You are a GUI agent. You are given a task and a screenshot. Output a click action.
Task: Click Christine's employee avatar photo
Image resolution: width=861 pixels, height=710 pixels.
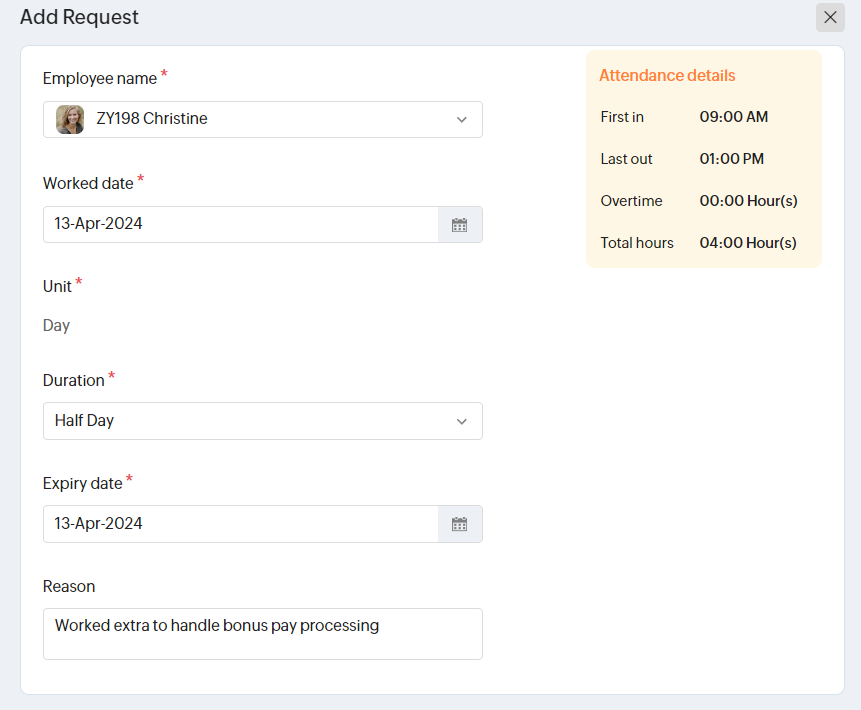[x=70, y=119]
